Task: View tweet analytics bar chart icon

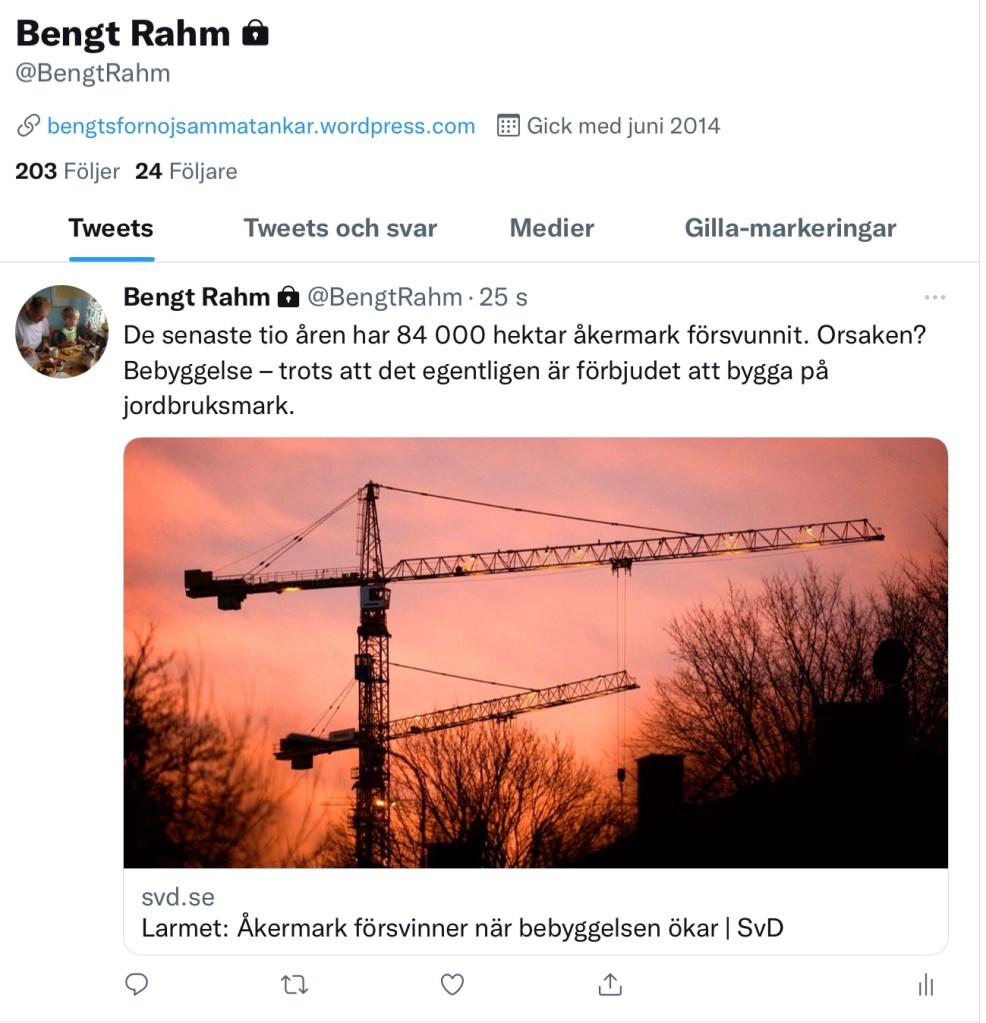Action: (x=926, y=985)
